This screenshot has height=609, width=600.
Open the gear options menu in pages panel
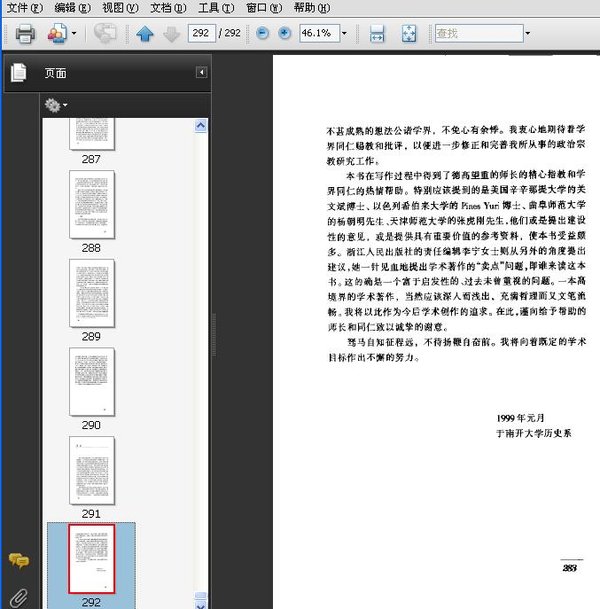[56, 105]
